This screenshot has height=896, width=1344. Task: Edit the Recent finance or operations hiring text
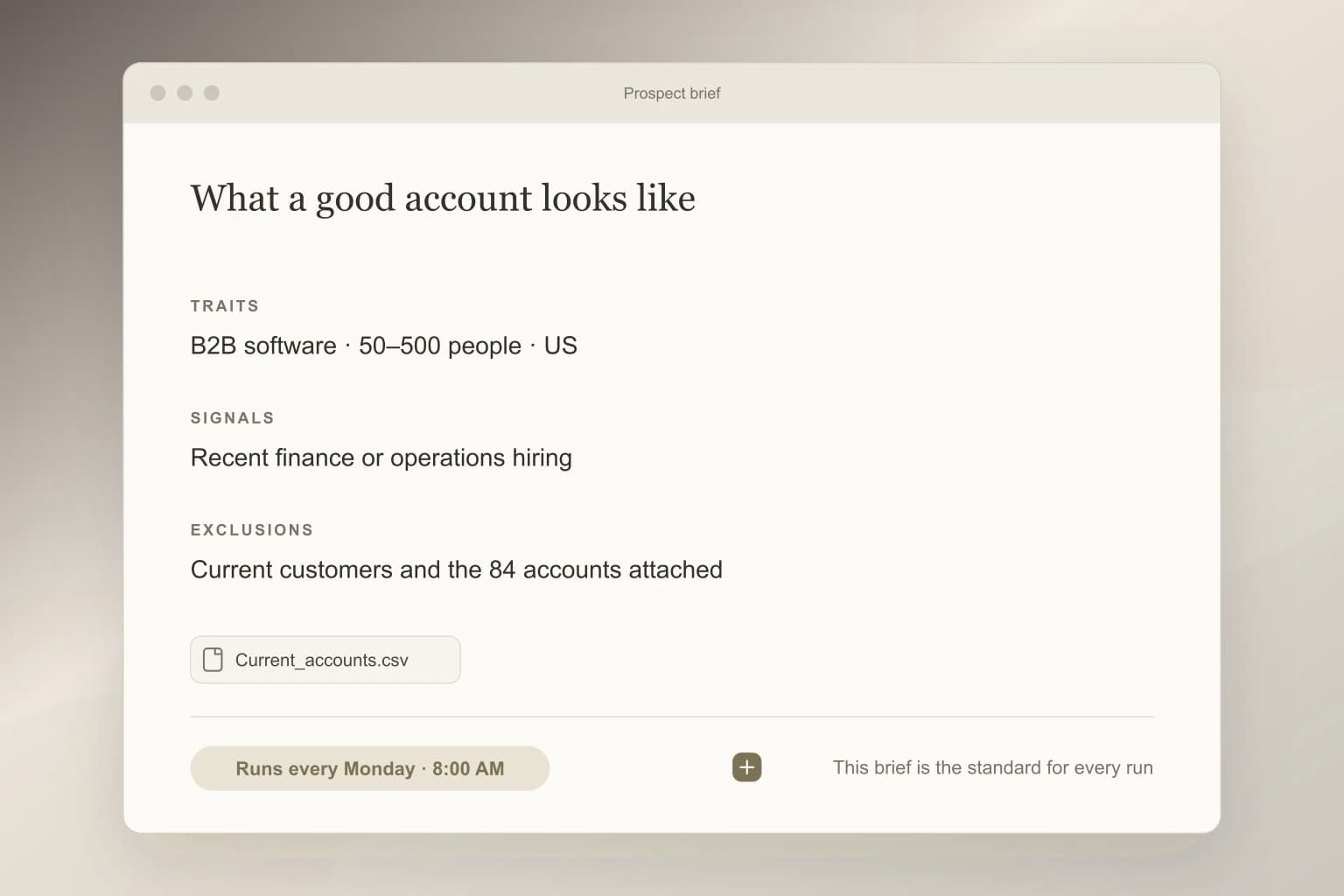tap(381, 458)
